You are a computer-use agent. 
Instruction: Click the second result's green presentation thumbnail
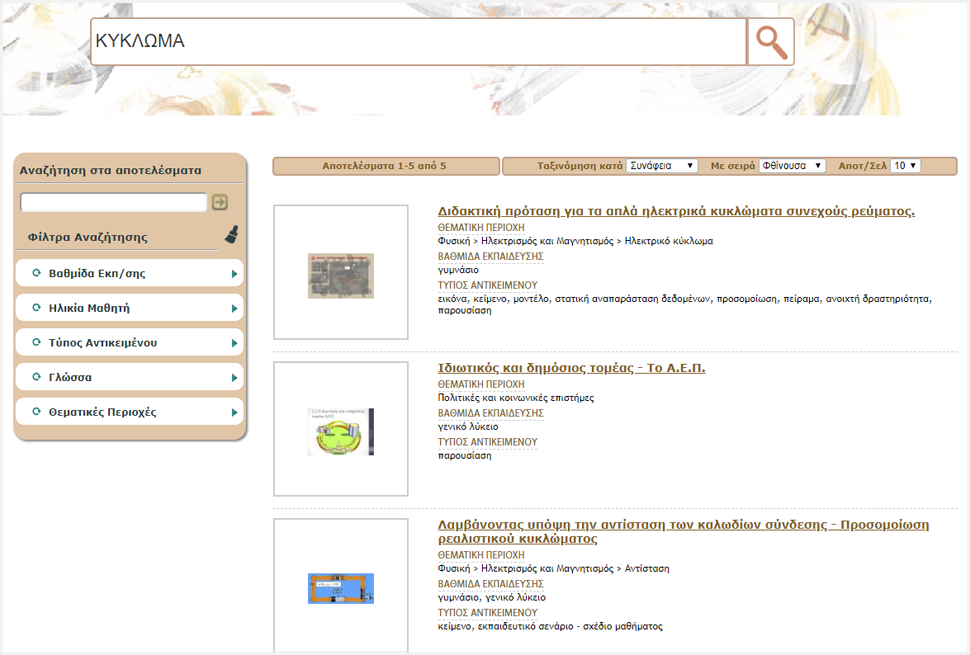341,431
